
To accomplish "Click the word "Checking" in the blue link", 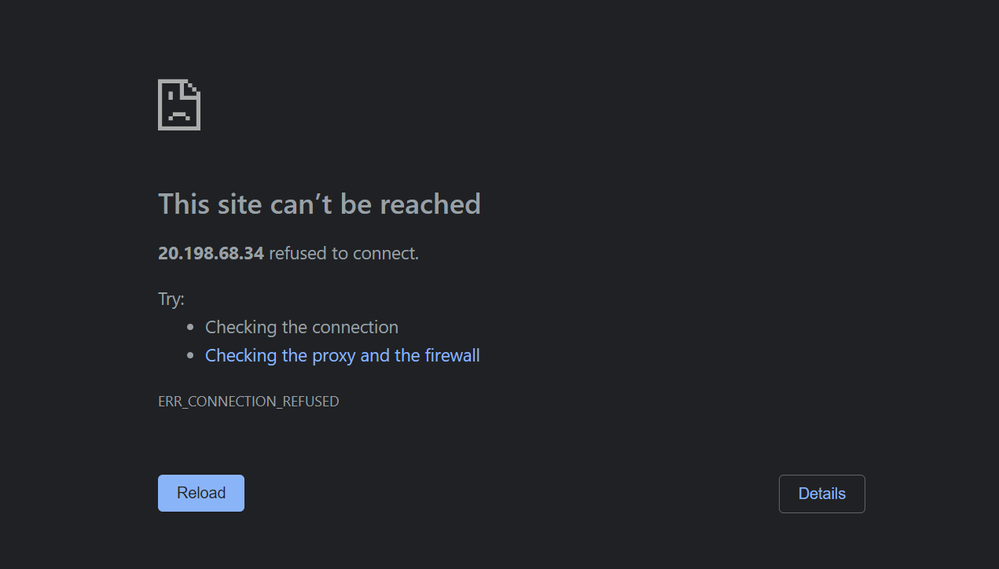I will tap(242, 356).
